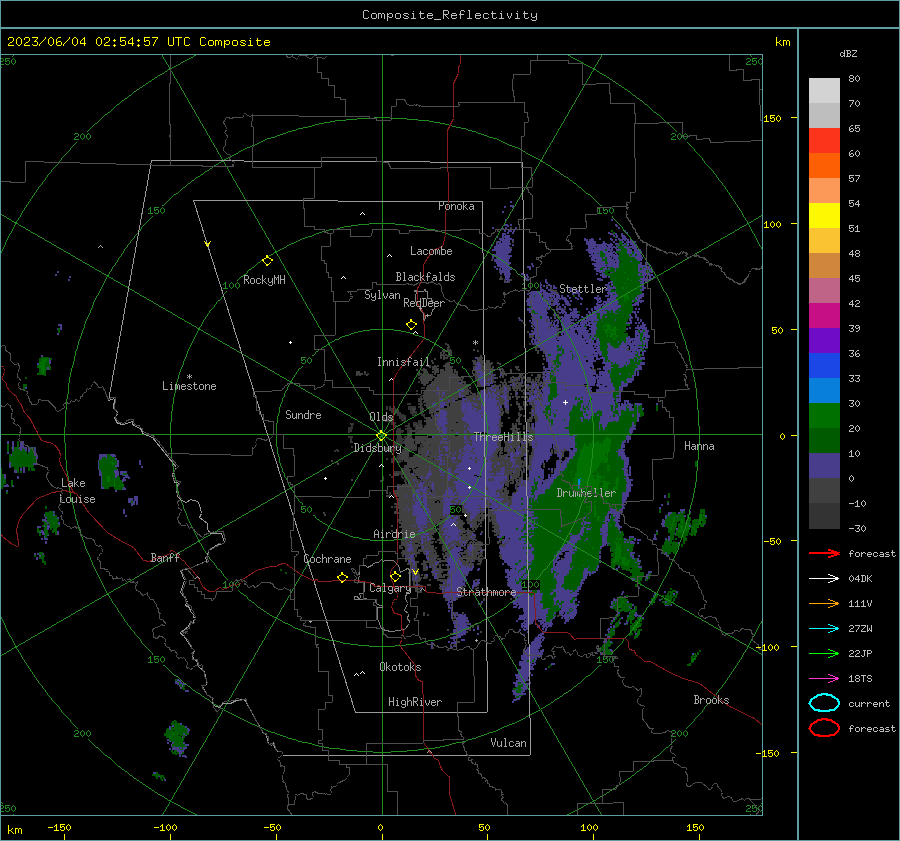Click the RockyMH label
900x841 pixels.
[x=263, y=280]
